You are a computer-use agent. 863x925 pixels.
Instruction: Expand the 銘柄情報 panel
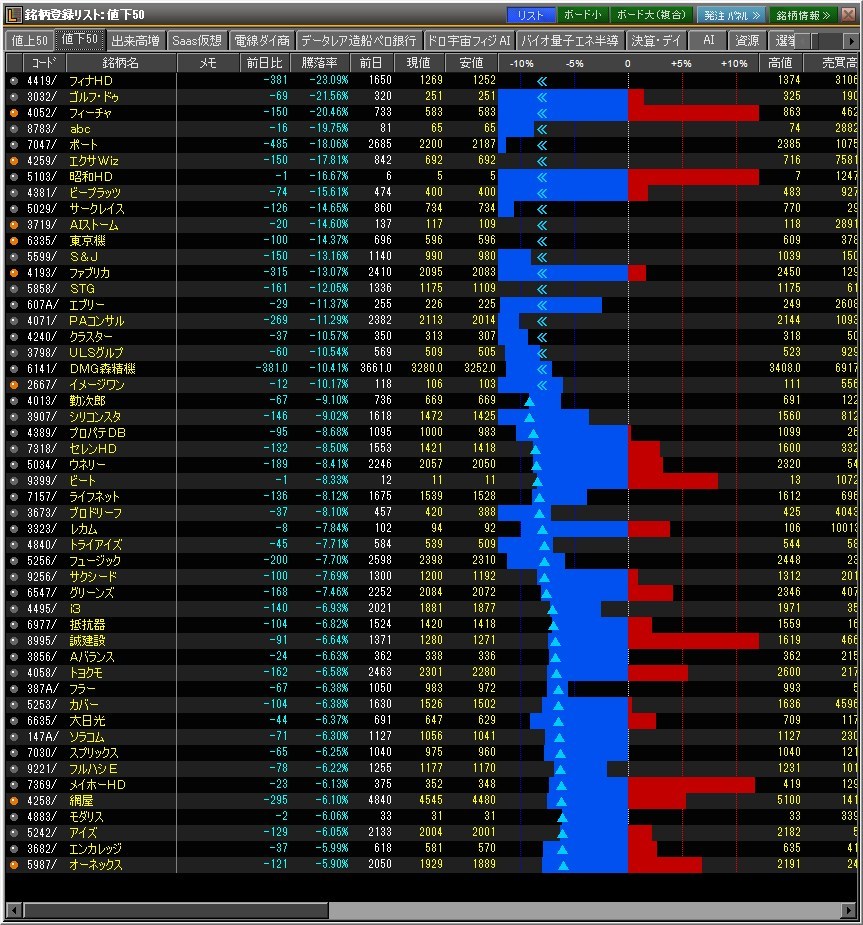pyautogui.click(x=803, y=15)
